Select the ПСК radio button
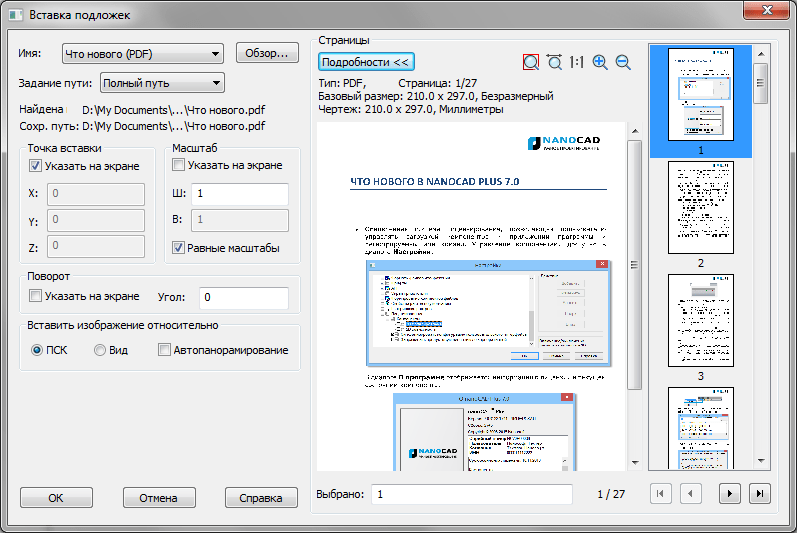 coord(37,350)
